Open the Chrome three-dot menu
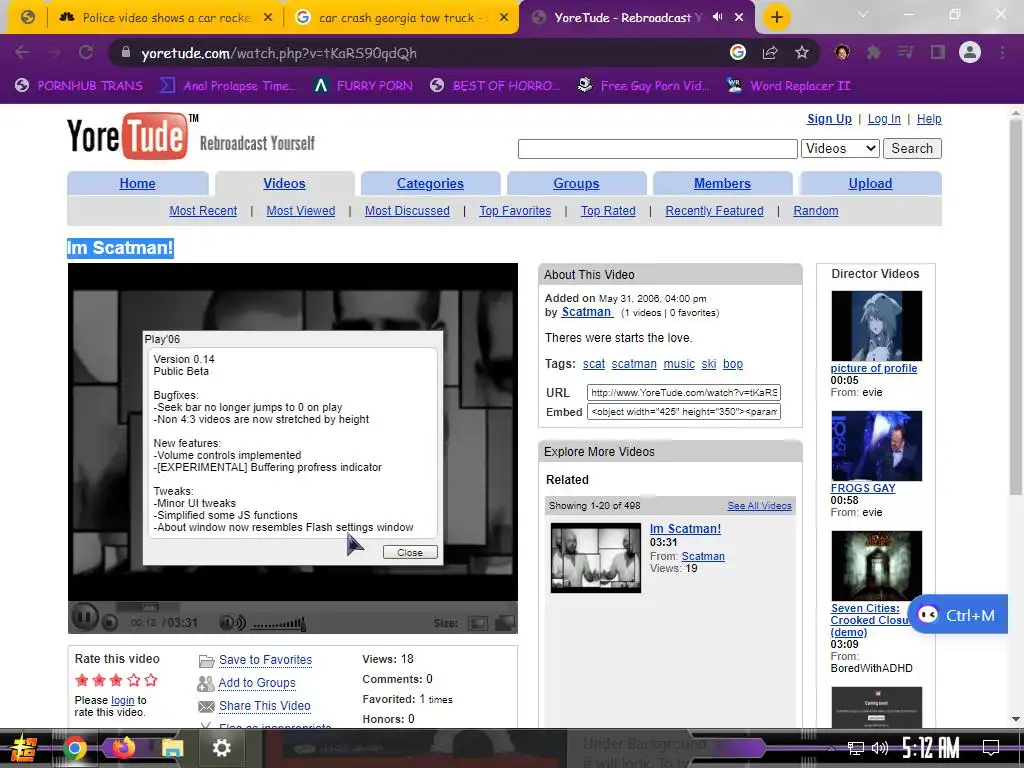The image size is (1024, 768). click(1002, 53)
